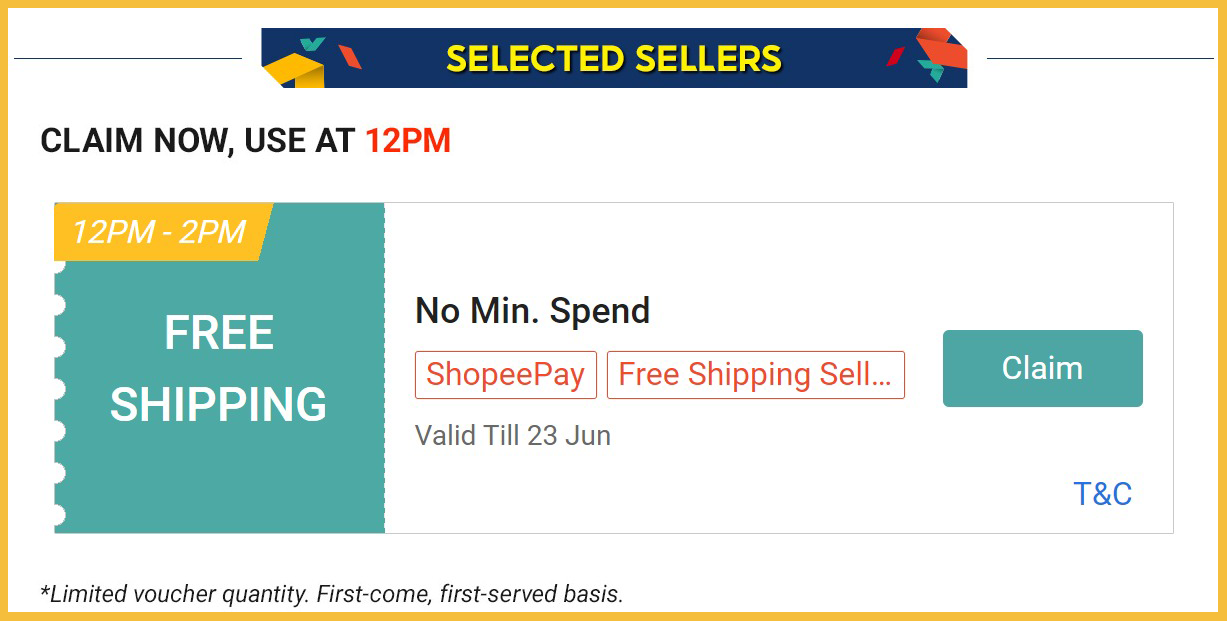
Task: Click the limited voucher quantity disclaimer
Action: tap(331, 594)
